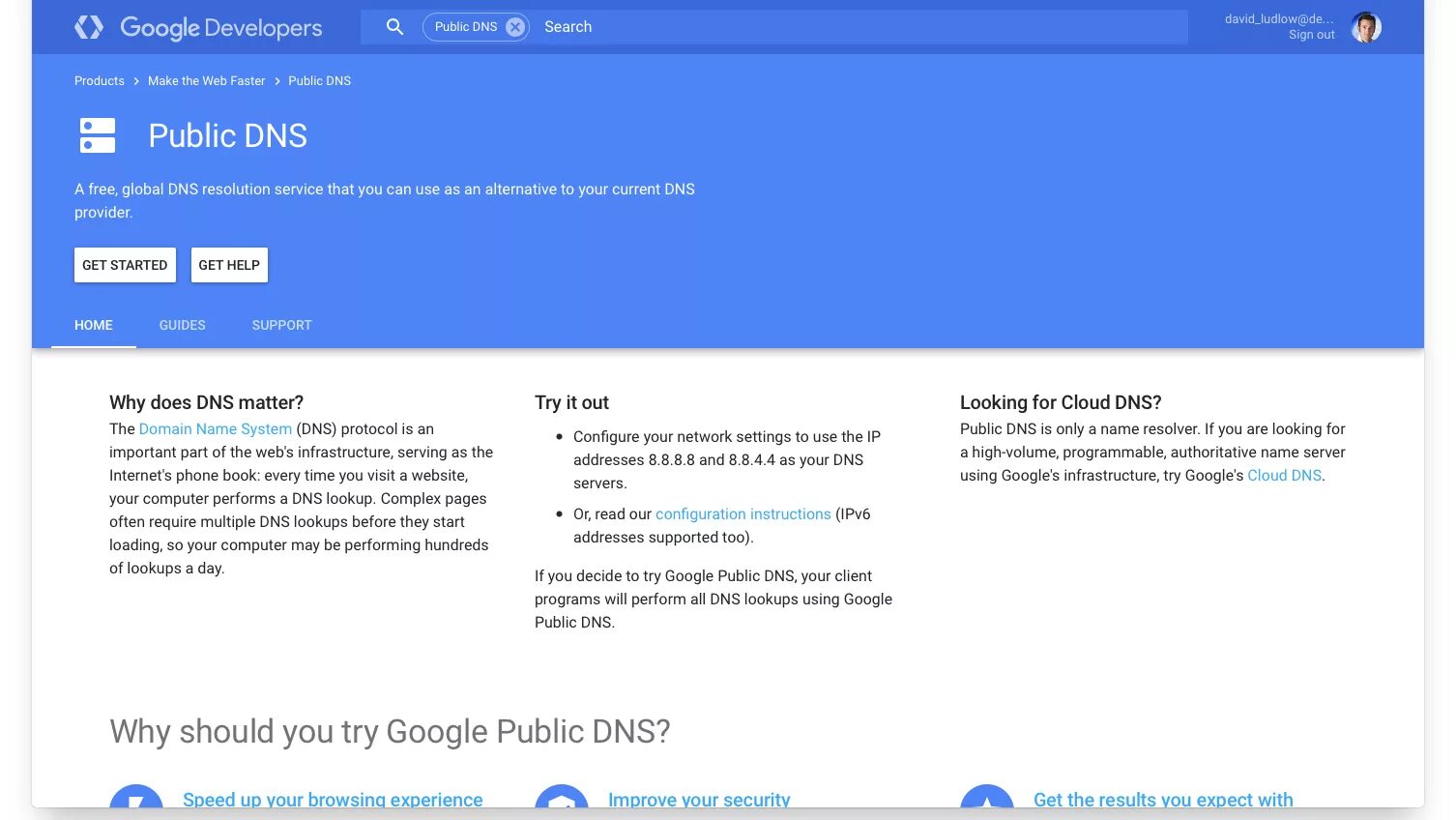Open the Products breadcrumb
This screenshot has width=1456, height=820.
click(x=100, y=81)
